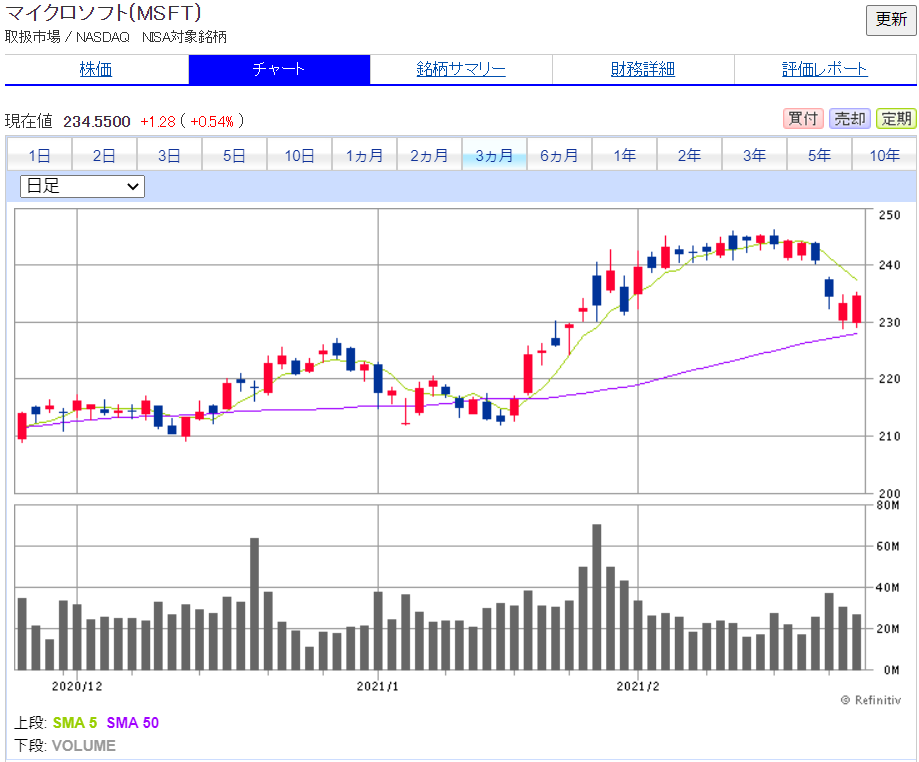
Task: Select the 2年 chart period
Action: tap(689, 155)
